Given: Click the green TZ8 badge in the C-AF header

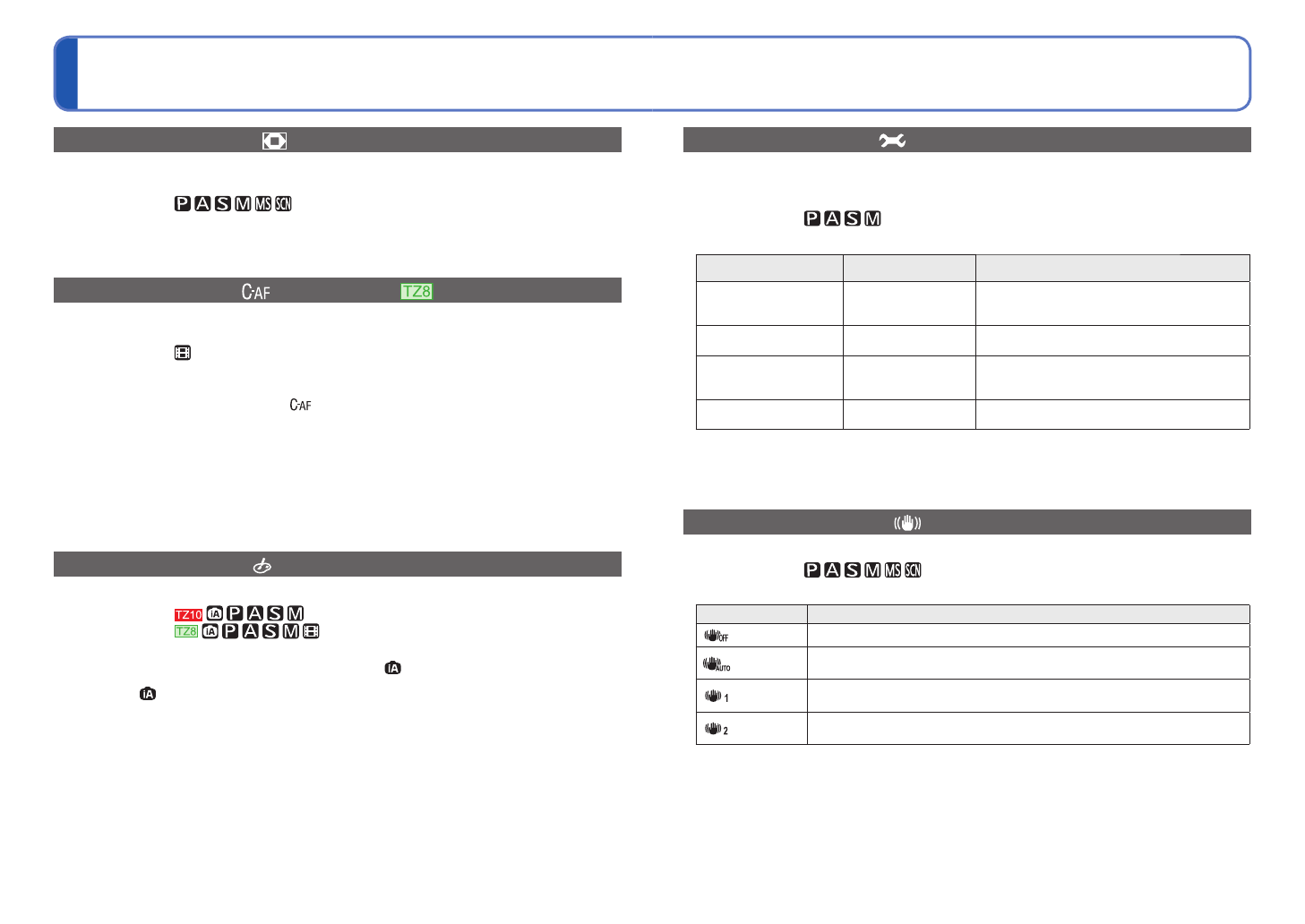Looking at the screenshot, I should (416, 292).
